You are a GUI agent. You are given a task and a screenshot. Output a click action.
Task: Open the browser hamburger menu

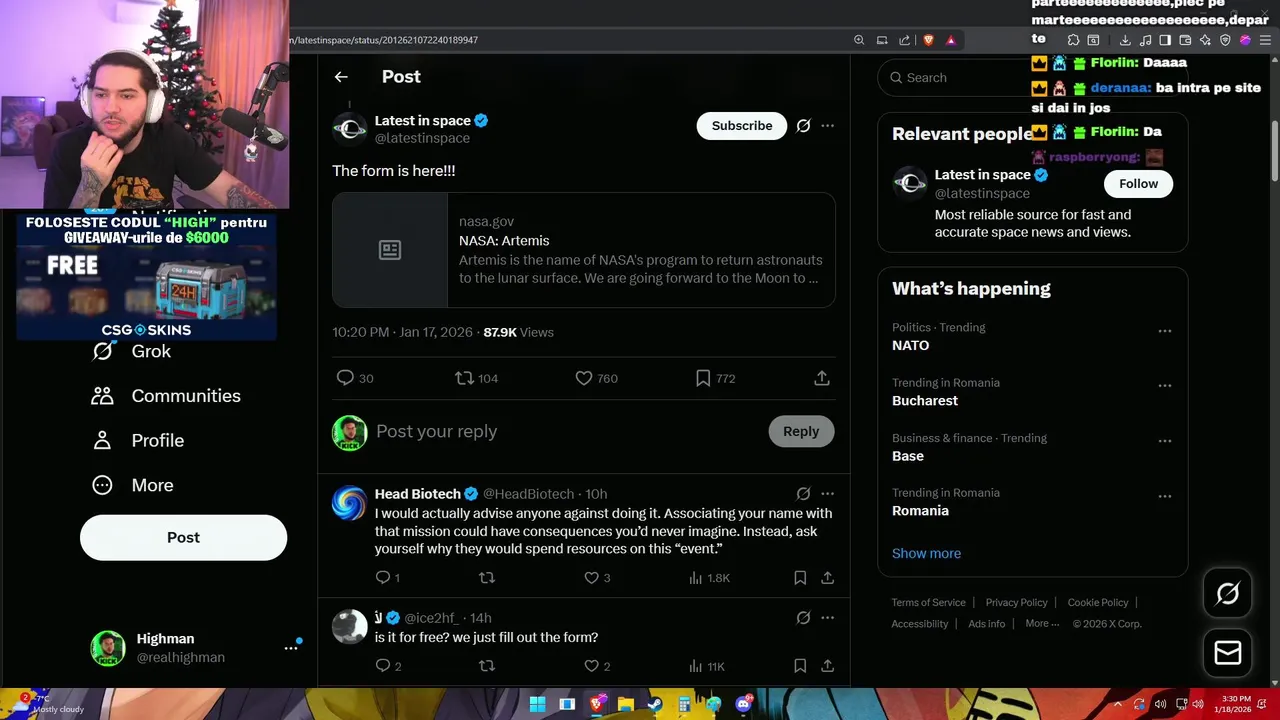coord(1265,40)
